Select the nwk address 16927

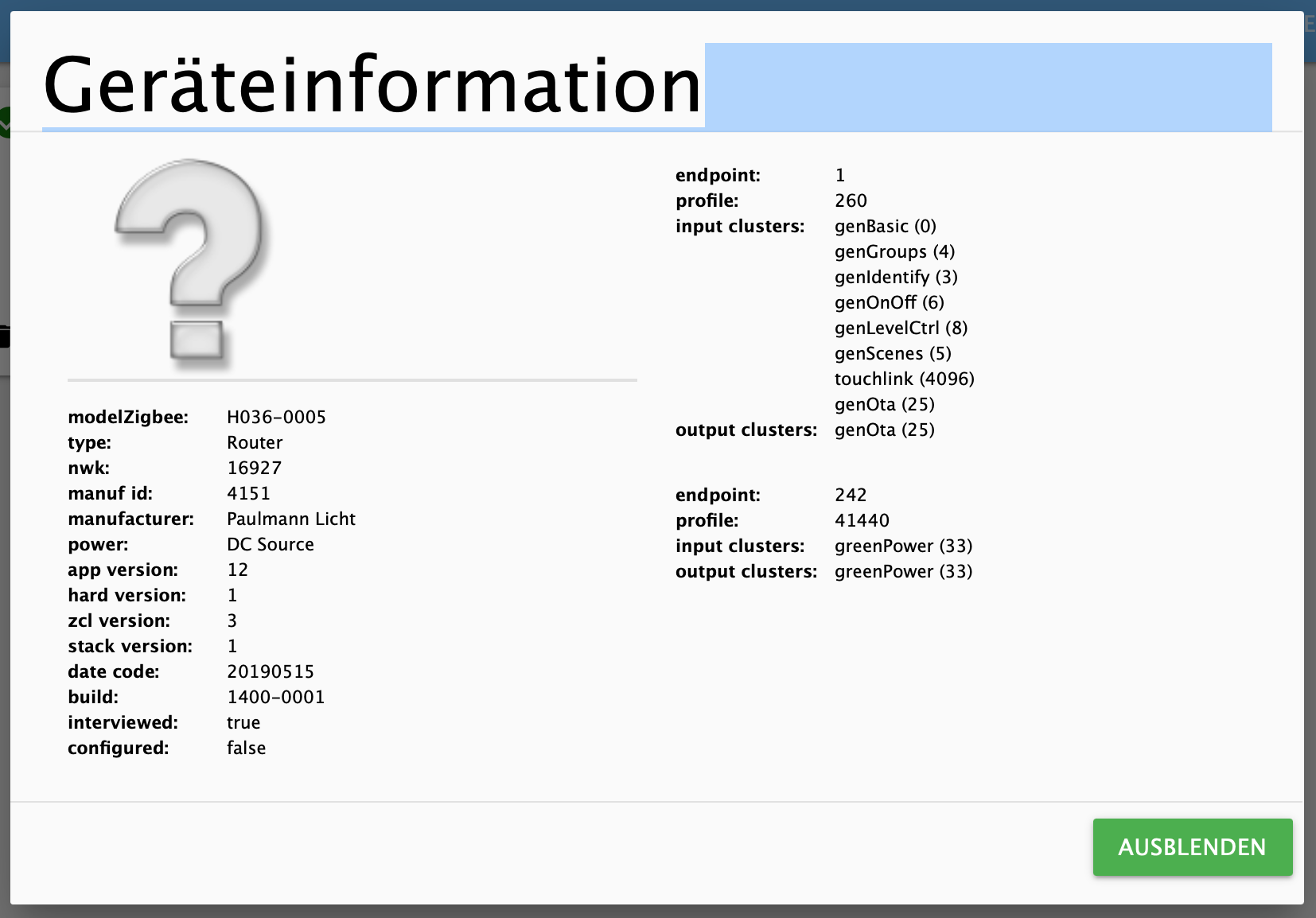coord(254,468)
